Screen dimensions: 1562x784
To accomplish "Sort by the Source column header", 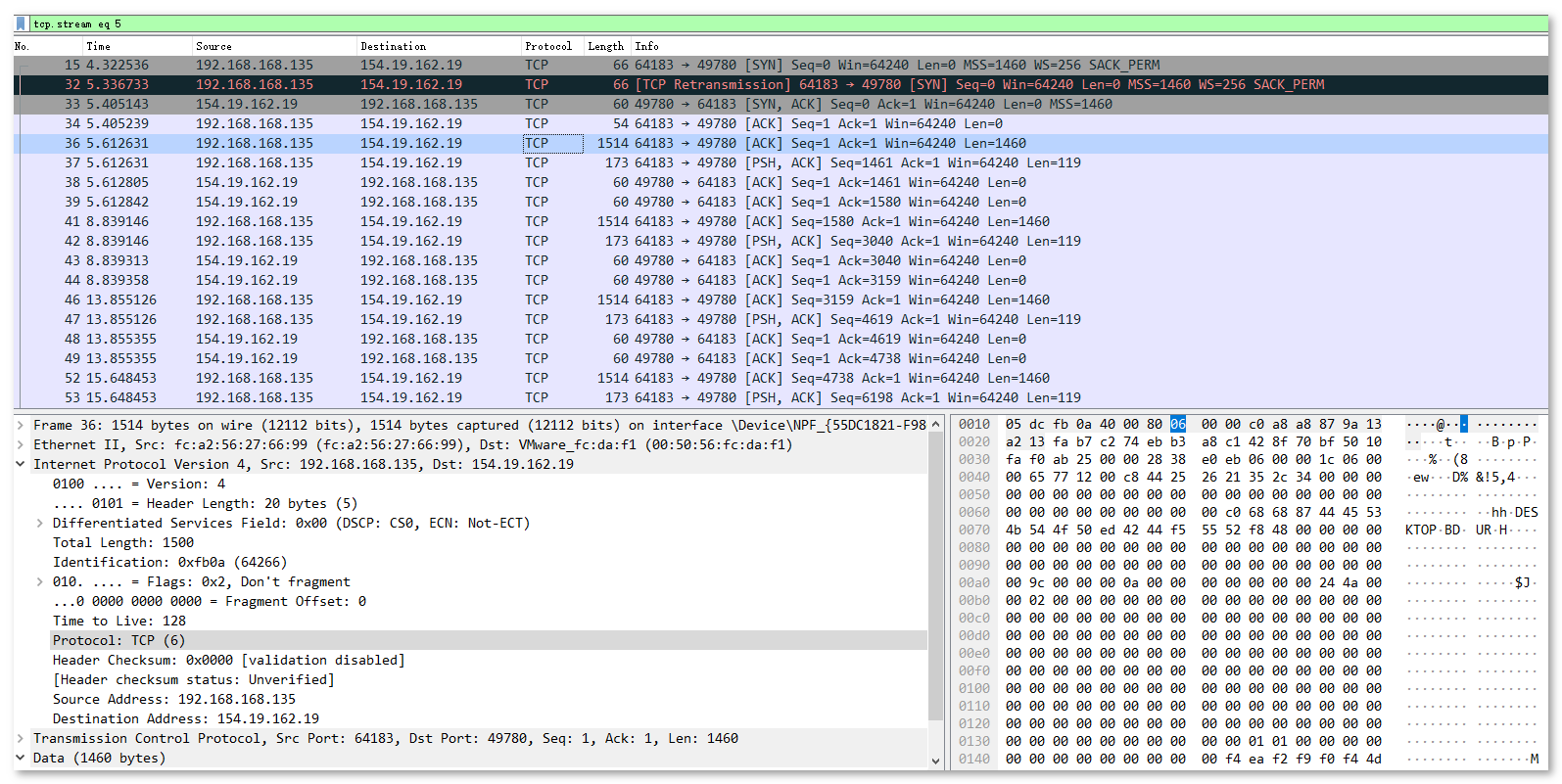I will tap(213, 46).
